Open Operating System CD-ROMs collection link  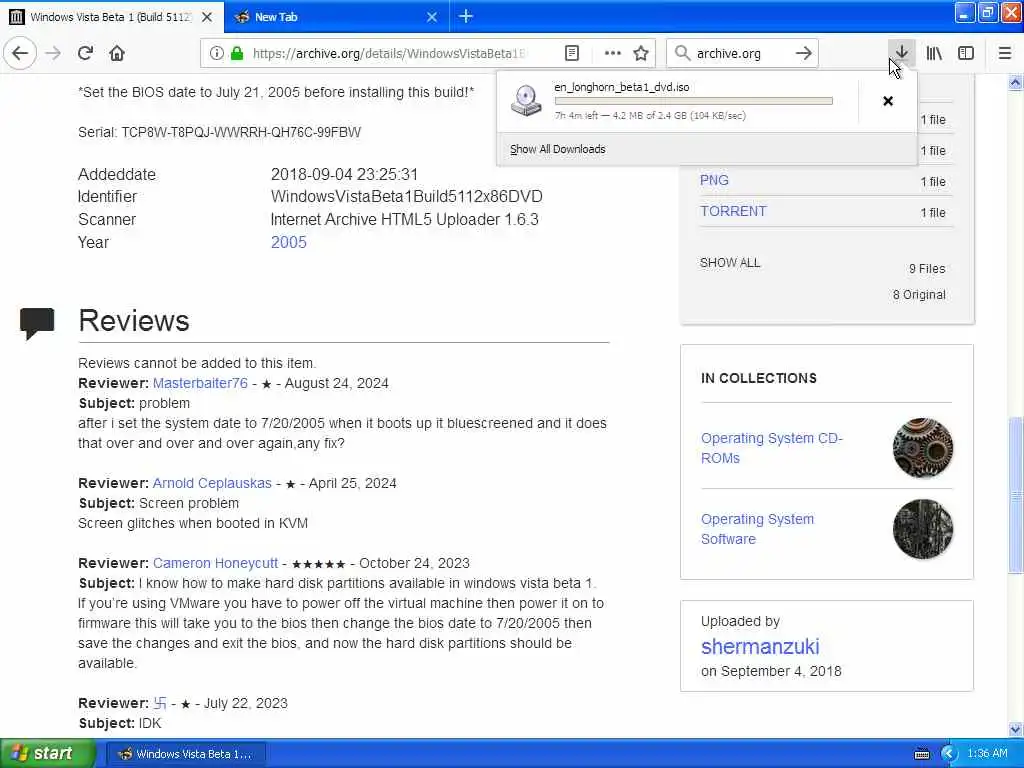[x=772, y=448]
